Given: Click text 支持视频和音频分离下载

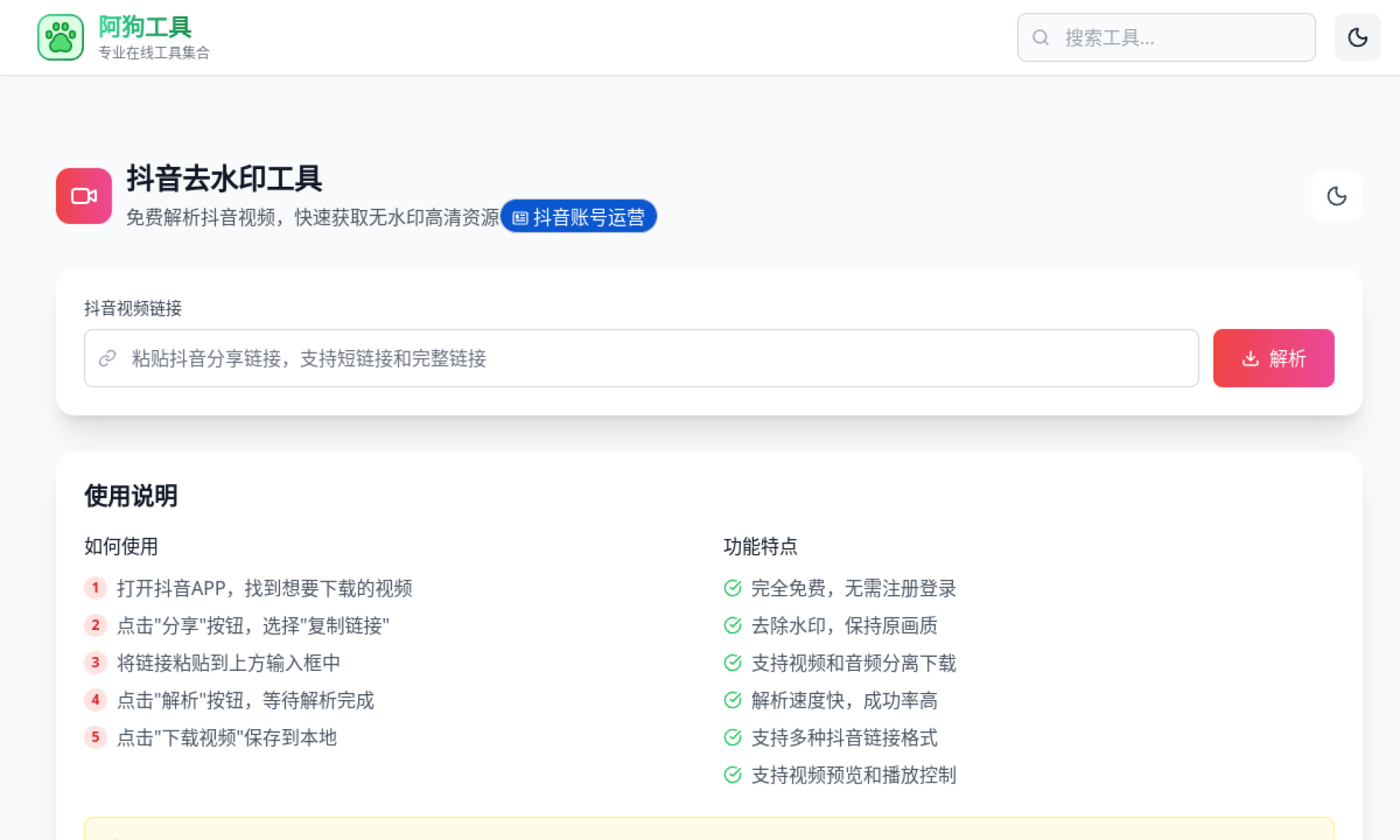Looking at the screenshot, I should pyautogui.click(x=854, y=662).
